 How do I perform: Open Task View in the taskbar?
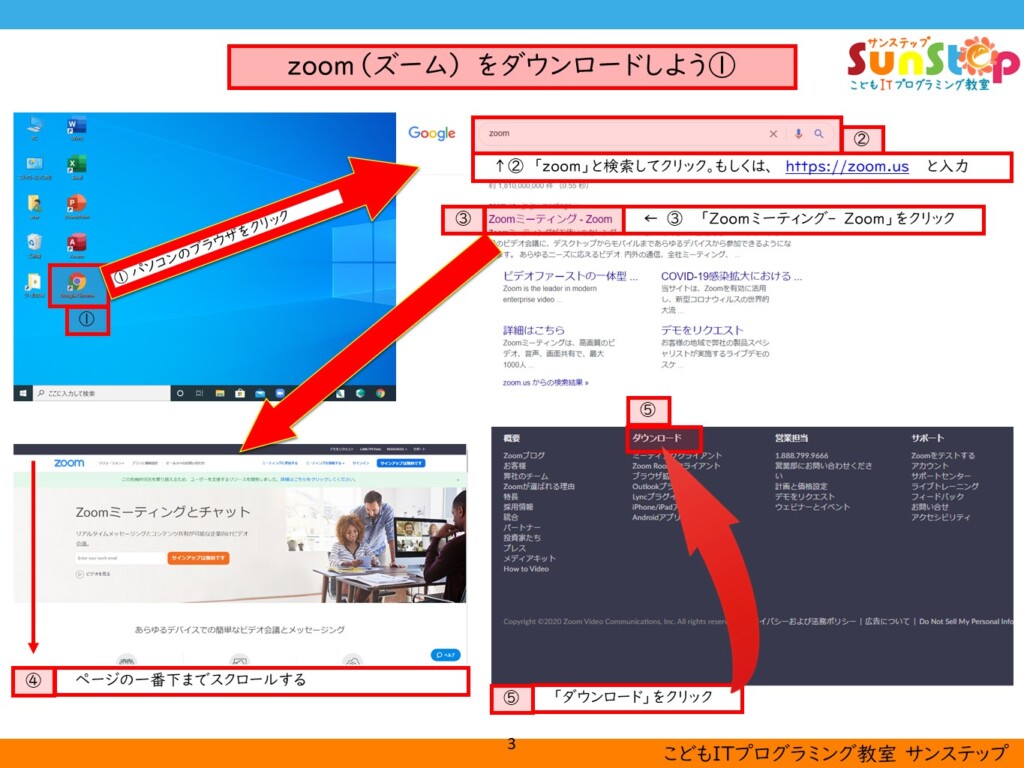(x=200, y=393)
